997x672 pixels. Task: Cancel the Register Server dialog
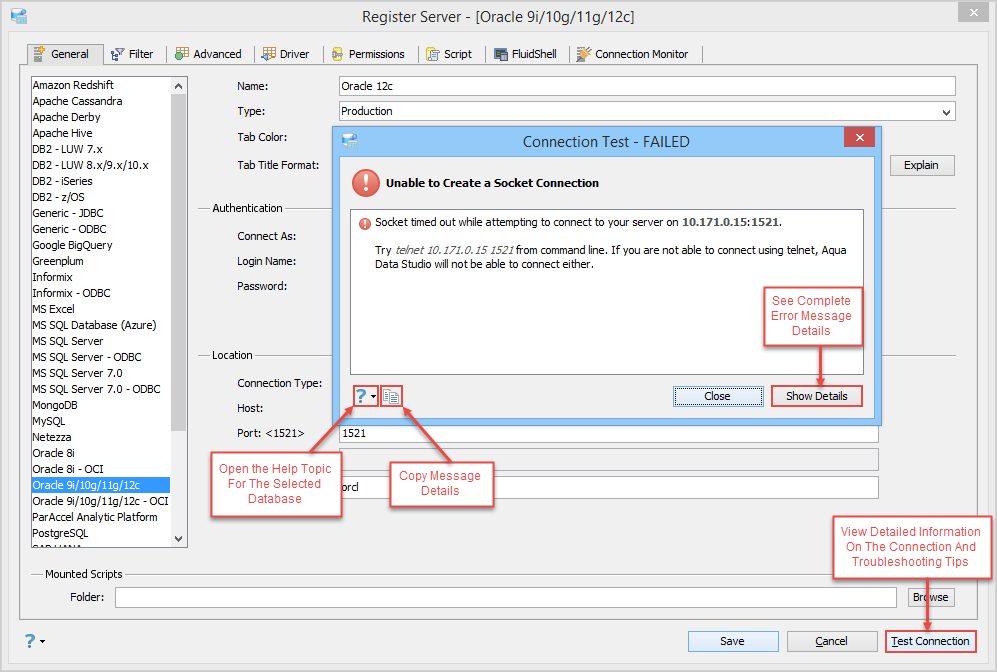(831, 641)
